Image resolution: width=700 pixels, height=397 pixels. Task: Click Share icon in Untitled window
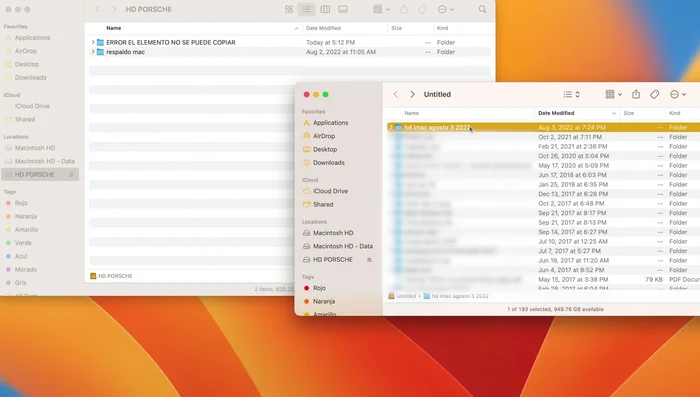[636, 94]
